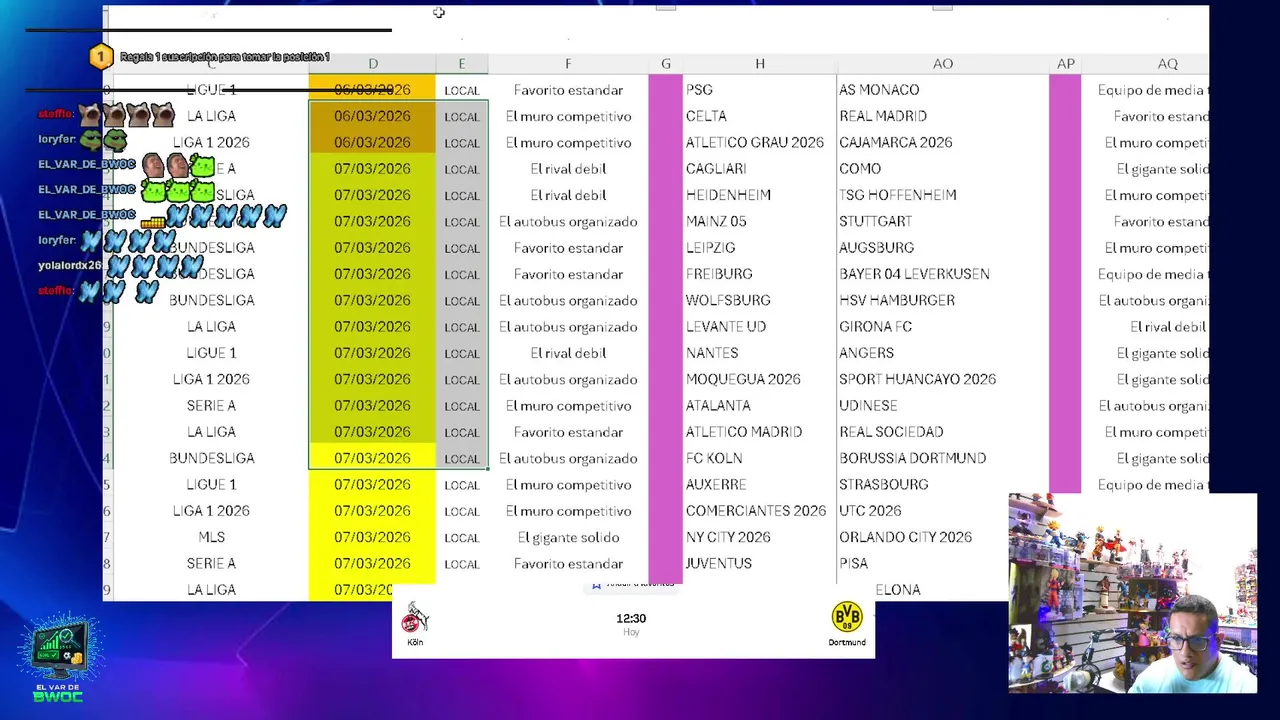This screenshot has width=1280, height=720.
Task: Click HSV HAMBURGER cell
Action: click(943, 300)
